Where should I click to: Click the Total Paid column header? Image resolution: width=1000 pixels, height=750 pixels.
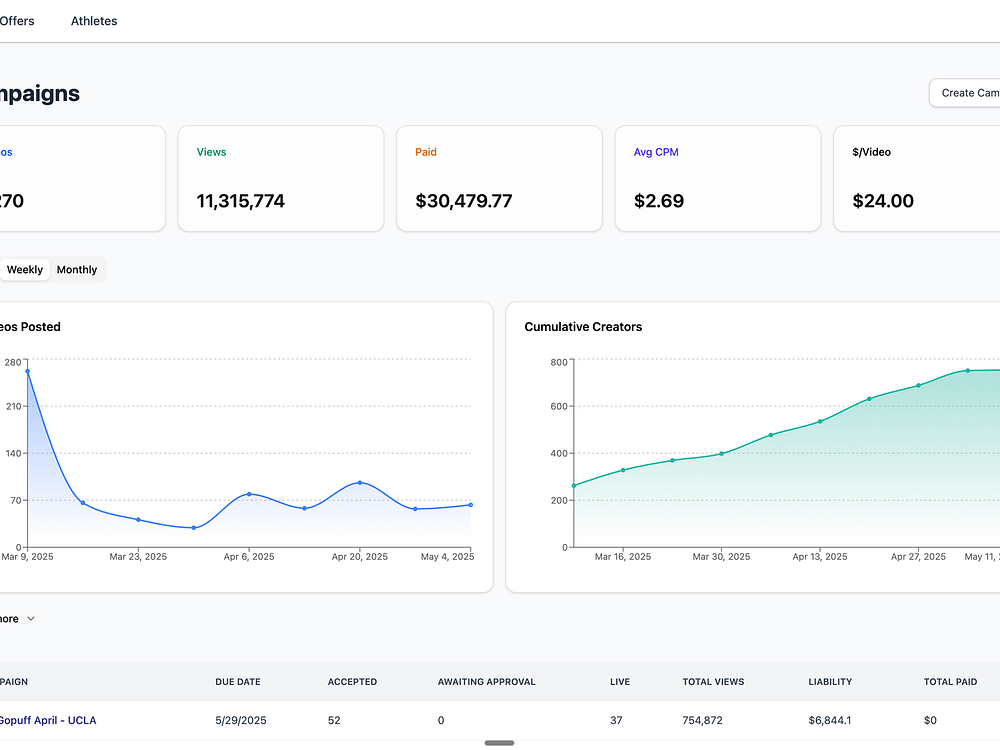950,682
